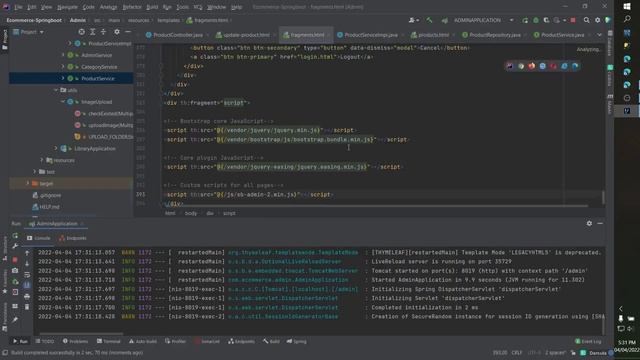This screenshot has height=360, width=640.
Task: Open in Edge browser icon in editor
Action: (x=575, y=66)
